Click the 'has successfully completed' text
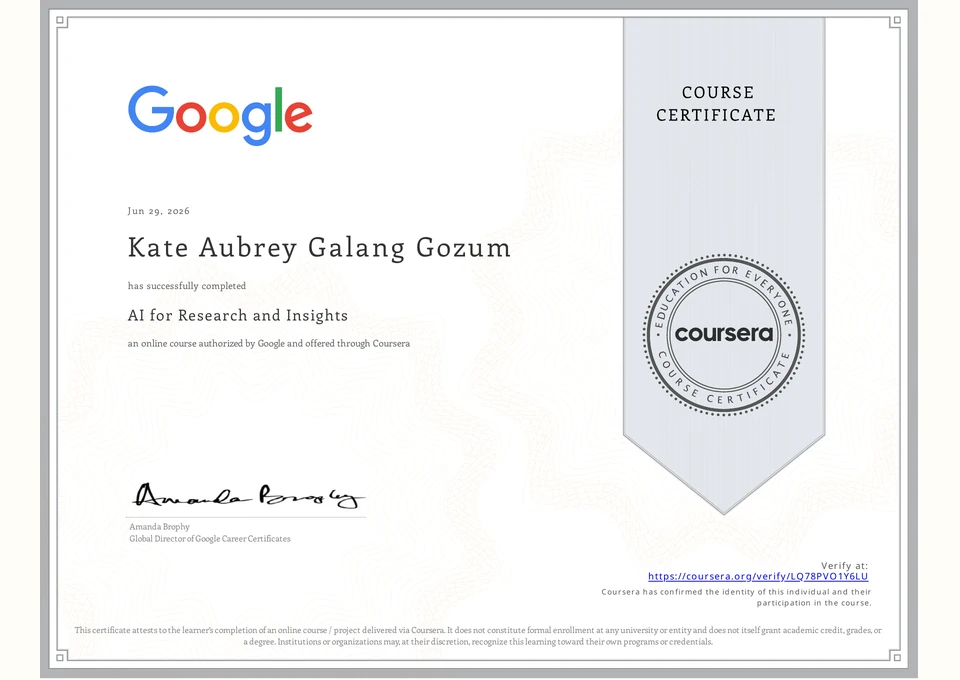The width and height of the screenshot is (960, 680). 187,286
